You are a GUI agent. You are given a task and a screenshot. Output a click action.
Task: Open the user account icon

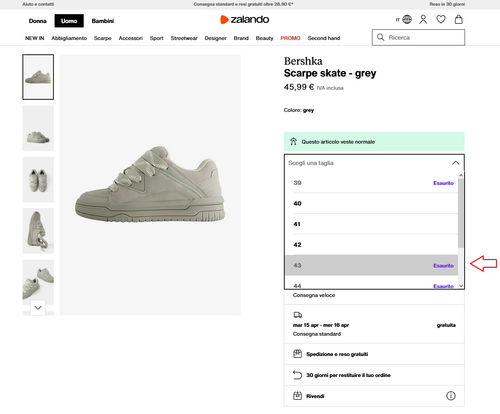[x=423, y=20]
